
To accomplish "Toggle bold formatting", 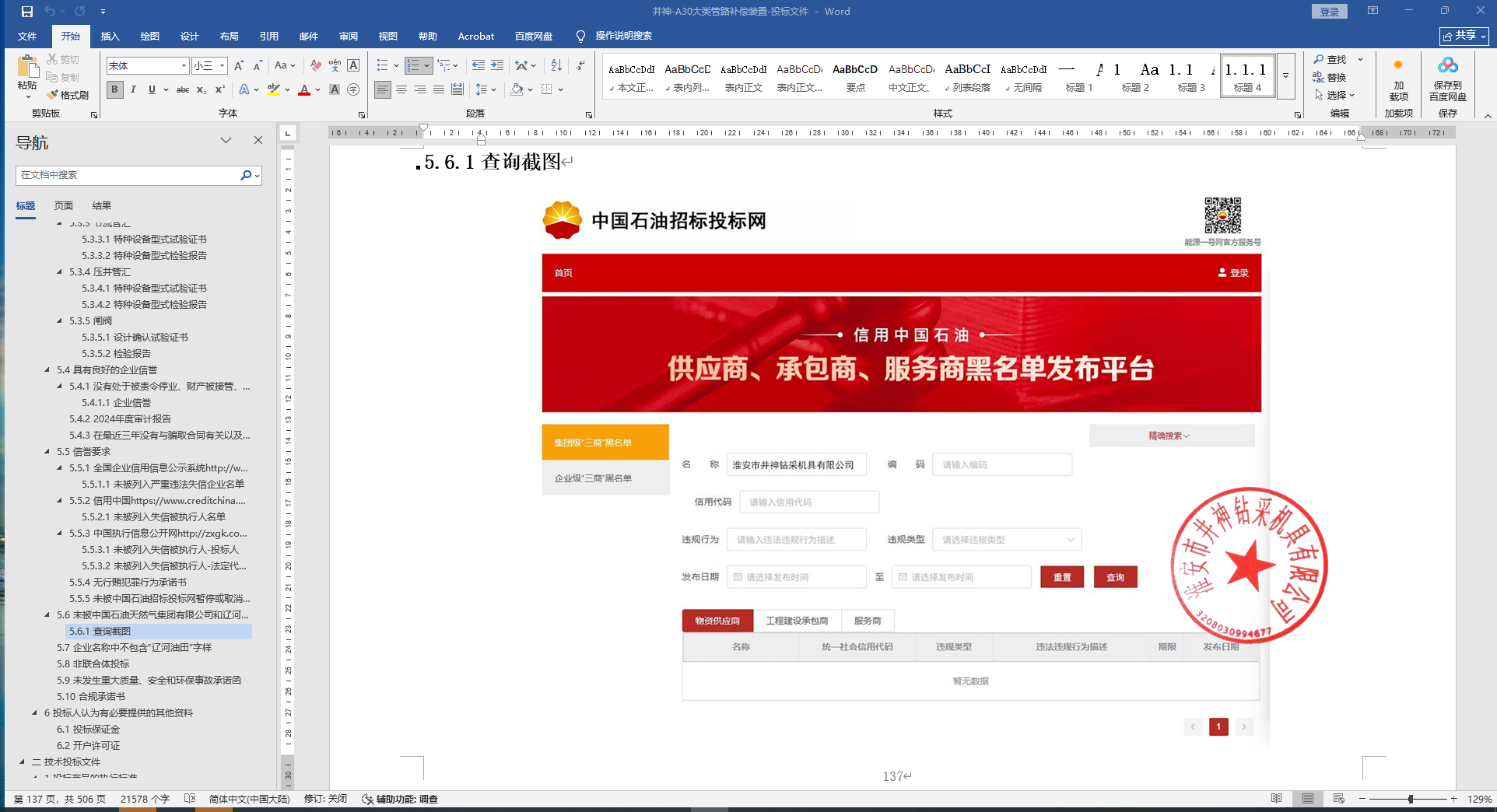I will click(x=114, y=89).
